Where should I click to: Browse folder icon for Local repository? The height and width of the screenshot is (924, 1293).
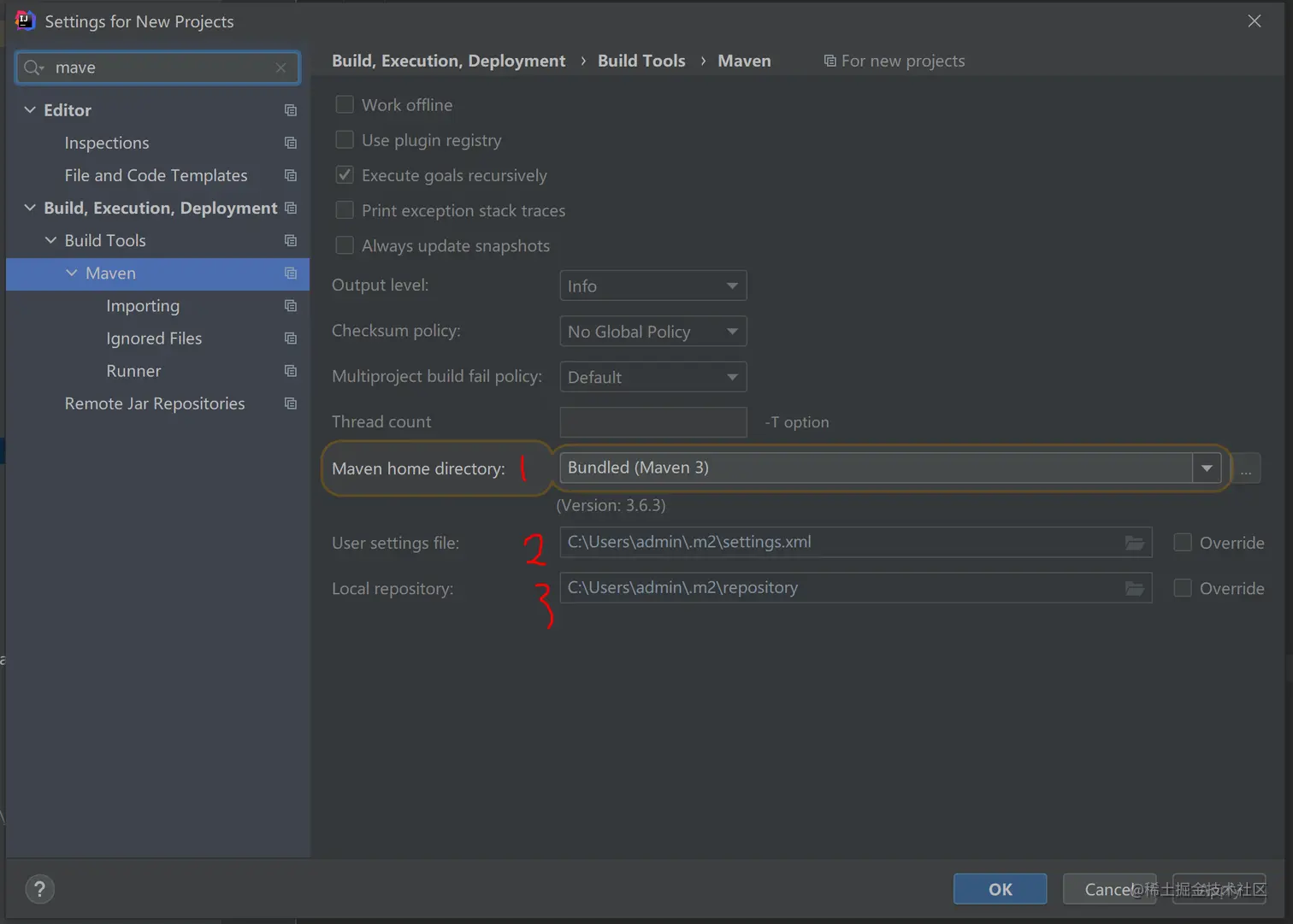point(1135,588)
